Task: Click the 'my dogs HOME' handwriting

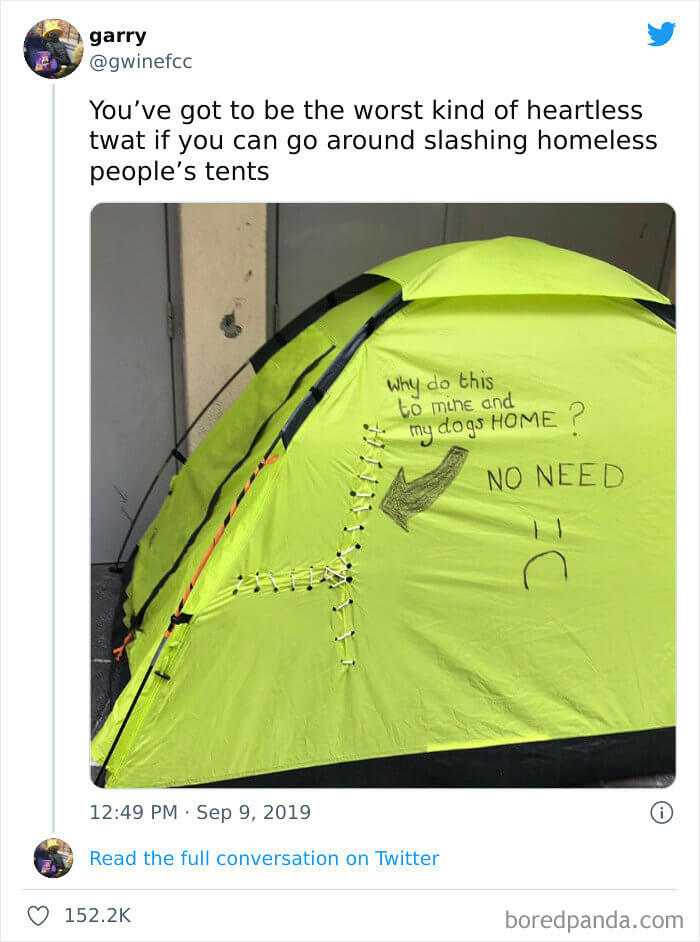Action: tap(484, 425)
